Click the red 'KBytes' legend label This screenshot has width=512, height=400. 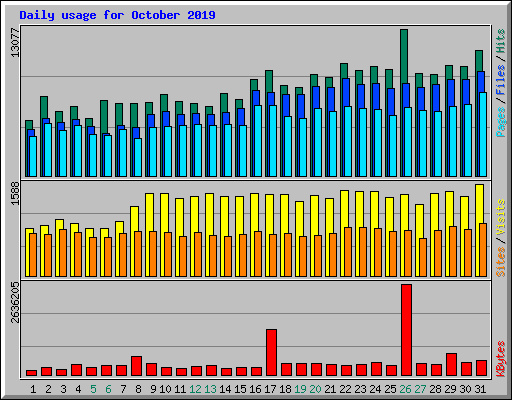(501, 359)
